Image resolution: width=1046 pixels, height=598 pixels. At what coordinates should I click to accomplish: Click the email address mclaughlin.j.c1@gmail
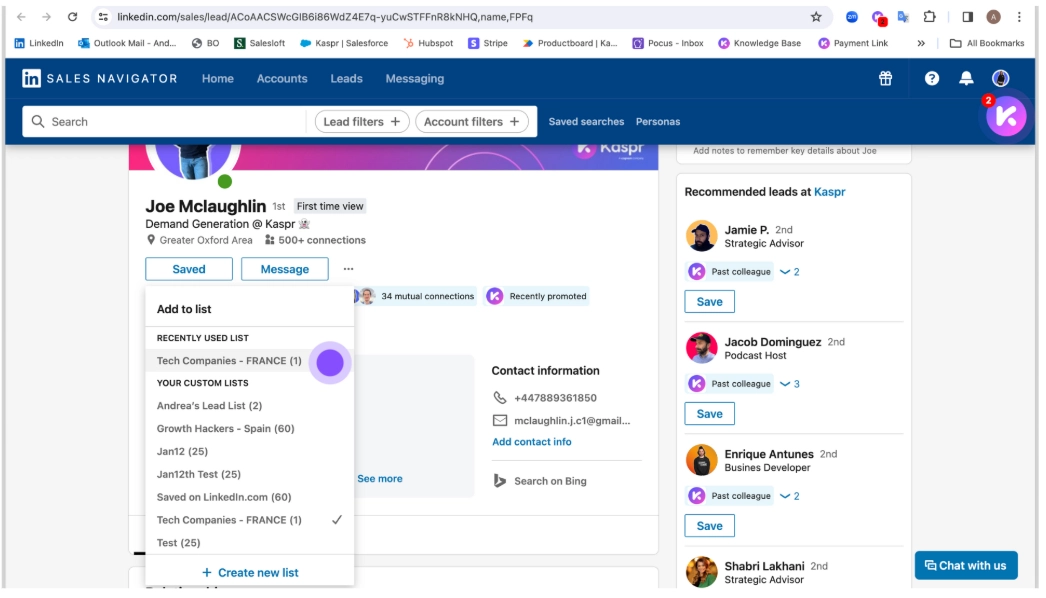[x=572, y=420]
